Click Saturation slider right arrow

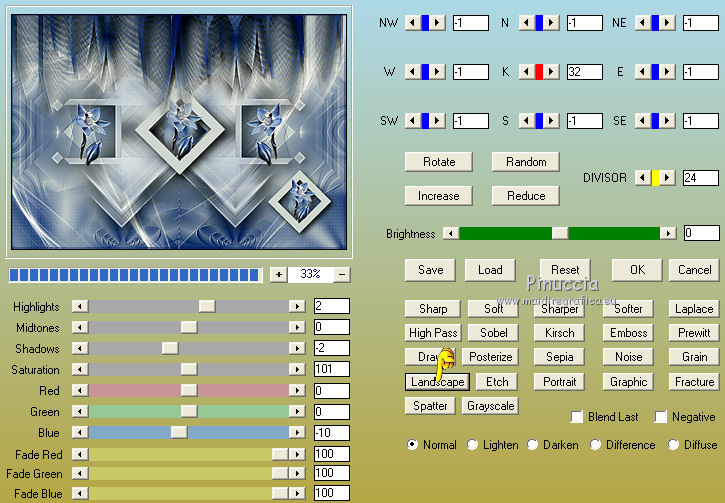click(x=297, y=369)
